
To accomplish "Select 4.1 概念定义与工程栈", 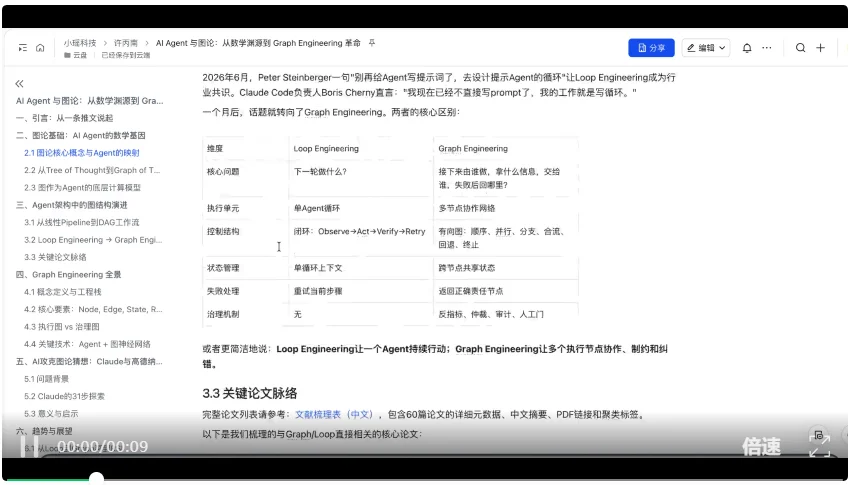I will (x=63, y=292).
